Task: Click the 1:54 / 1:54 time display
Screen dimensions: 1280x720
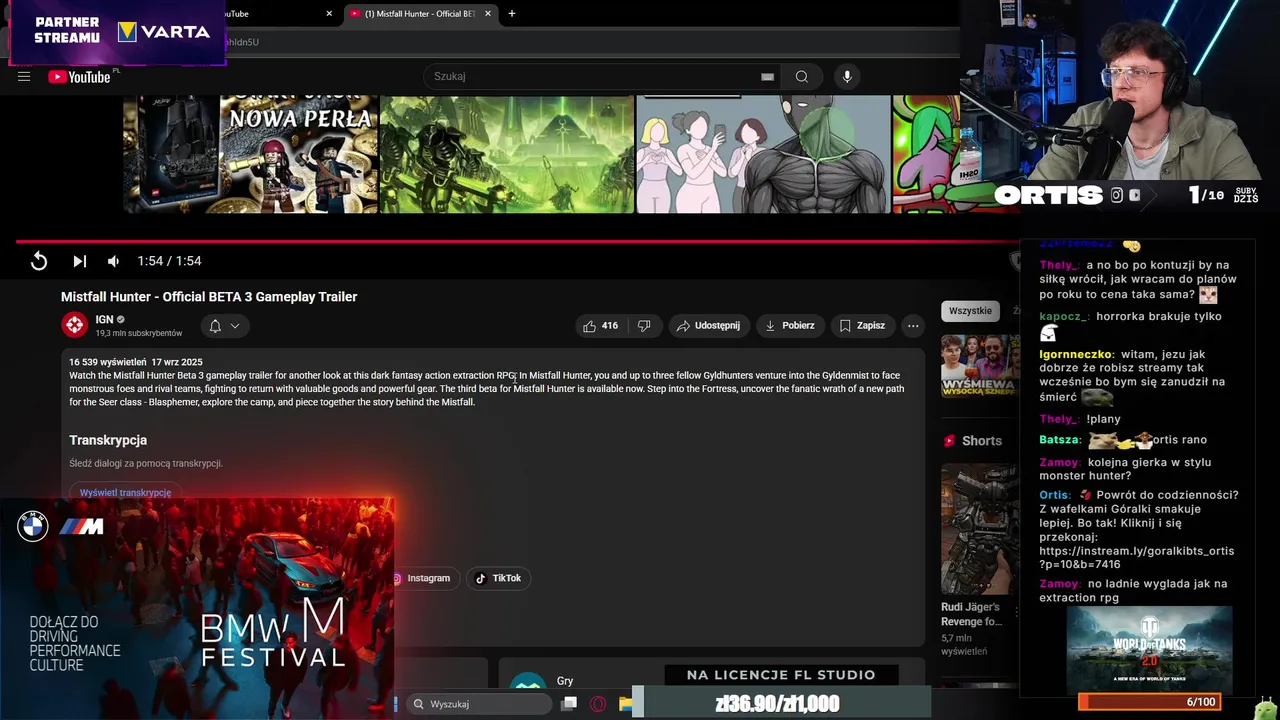Action: (x=169, y=261)
